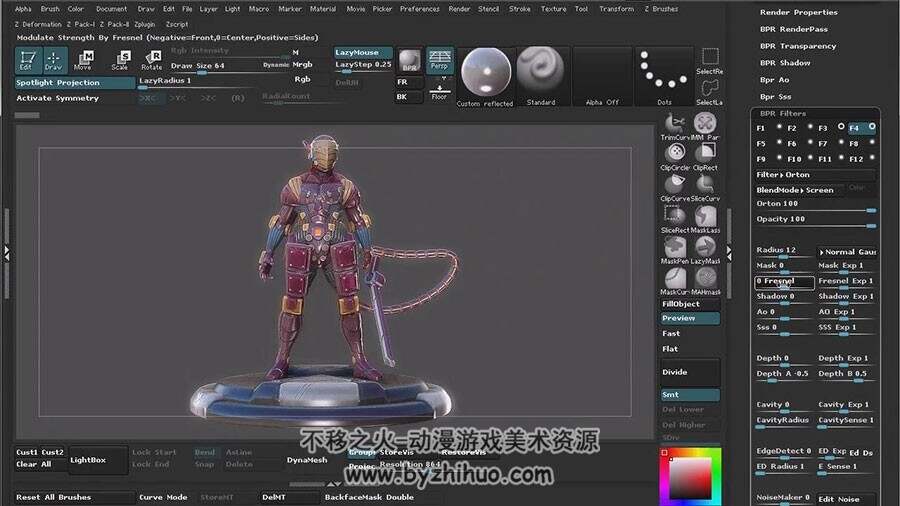Select BPR filter slot F3
900x506 pixels.
[831, 128]
